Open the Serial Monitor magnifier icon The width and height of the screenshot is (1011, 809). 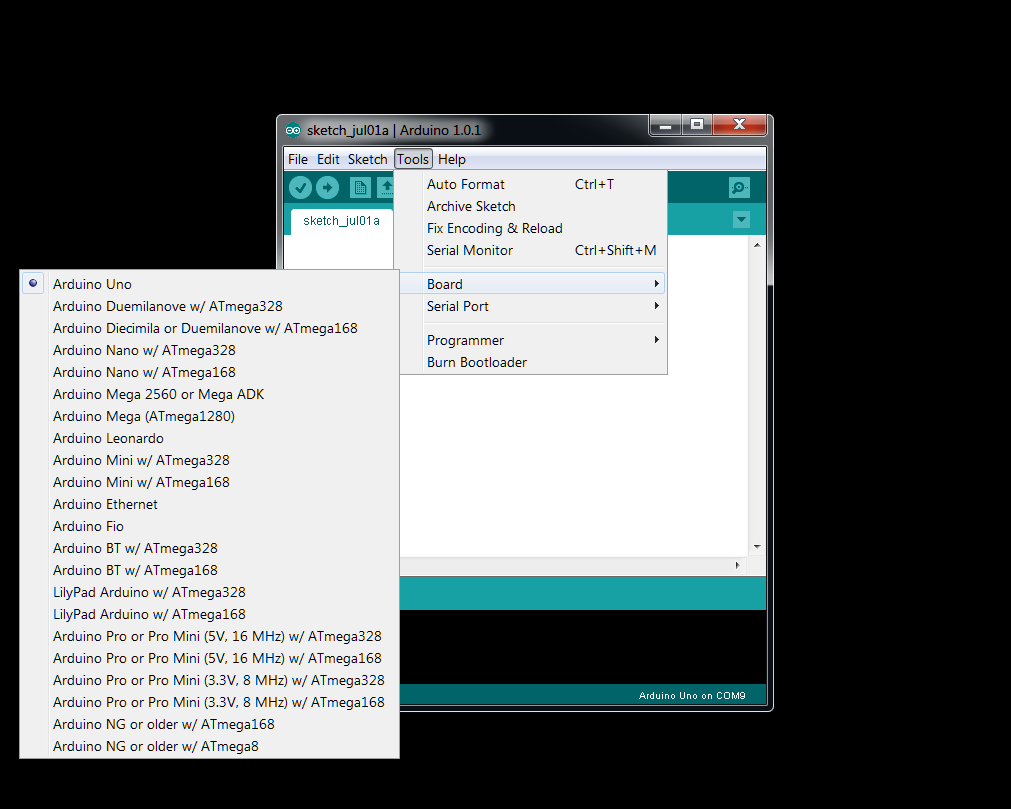(x=739, y=188)
